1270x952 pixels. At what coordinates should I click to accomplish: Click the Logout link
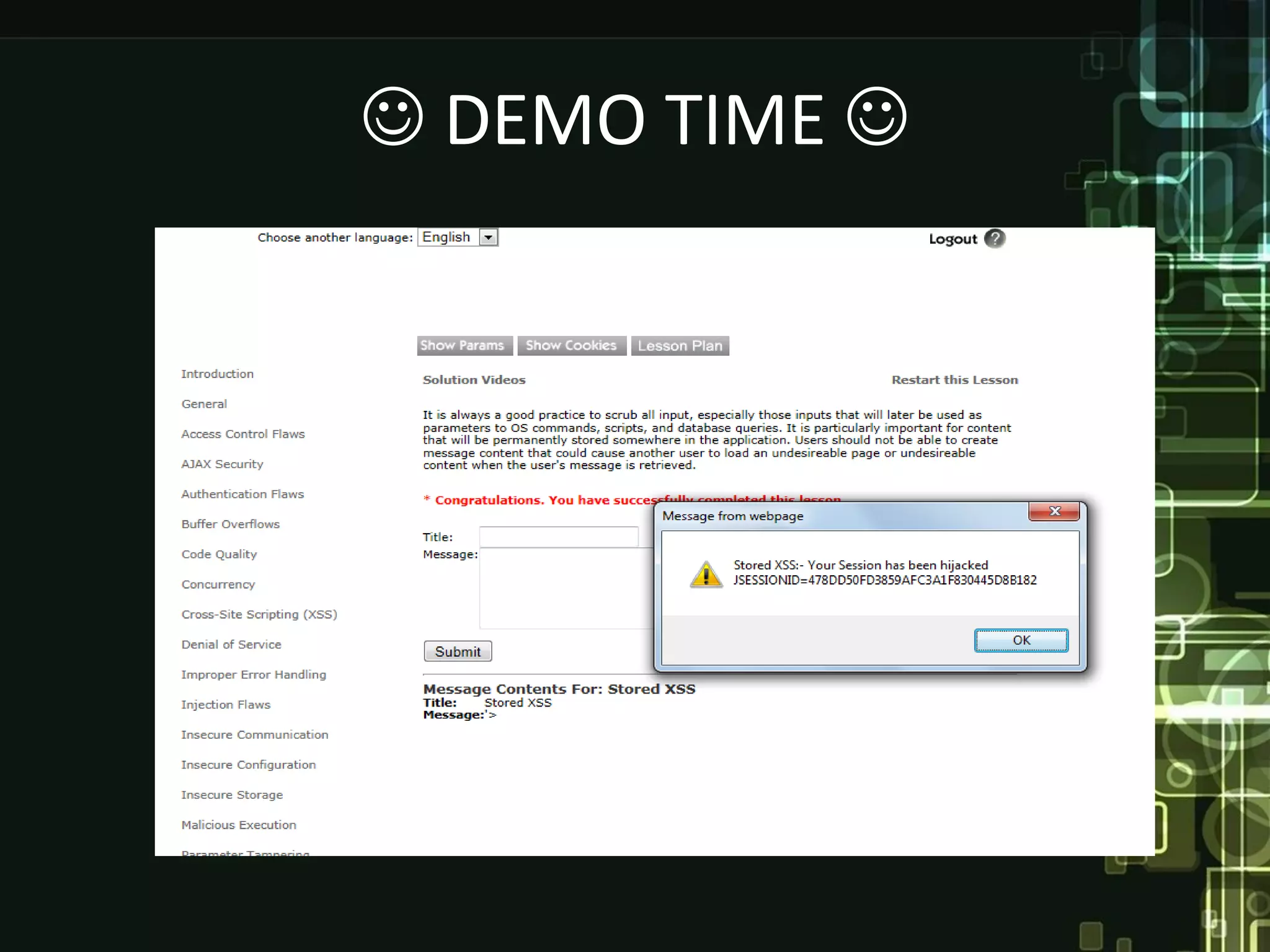pyautogui.click(x=952, y=239)
